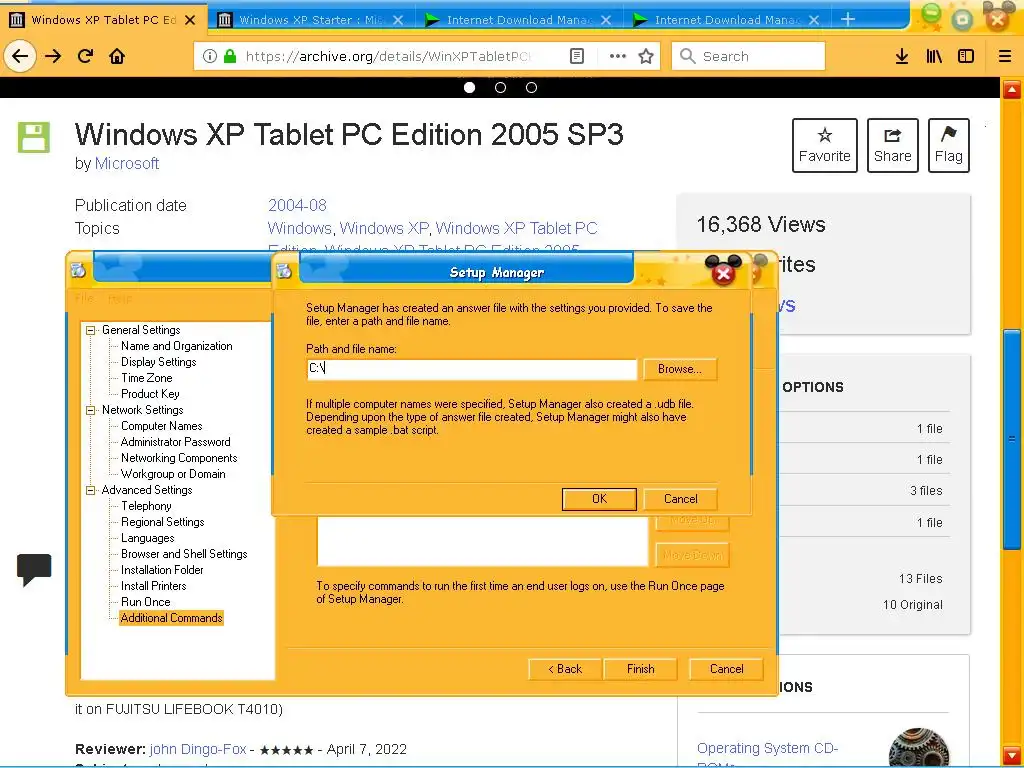Add this item to Favorites
This screenshot has height=768, width=1024.
[824, 145]
